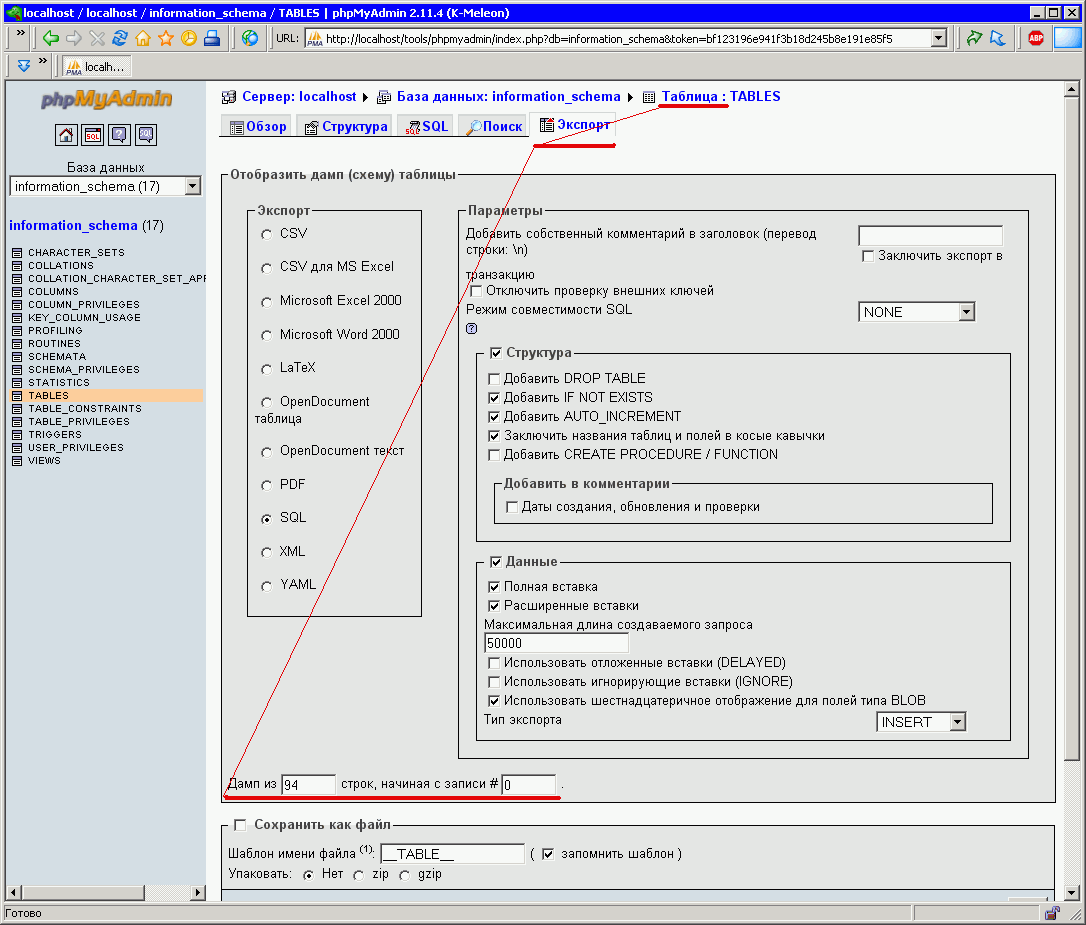Screen dimensions: 1086x925
Task: Select the CSV export format
Action: click(x=267, y=235)
